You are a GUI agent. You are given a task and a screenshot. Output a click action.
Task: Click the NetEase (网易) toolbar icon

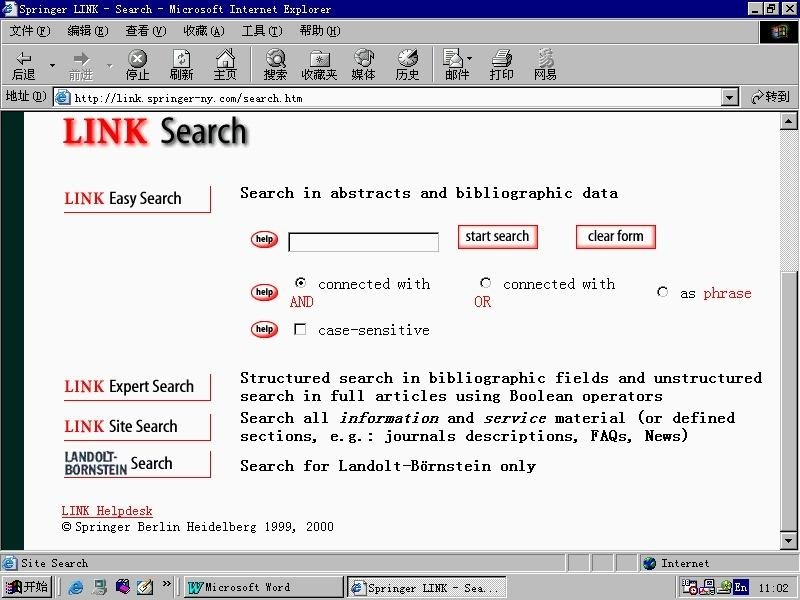545,65
